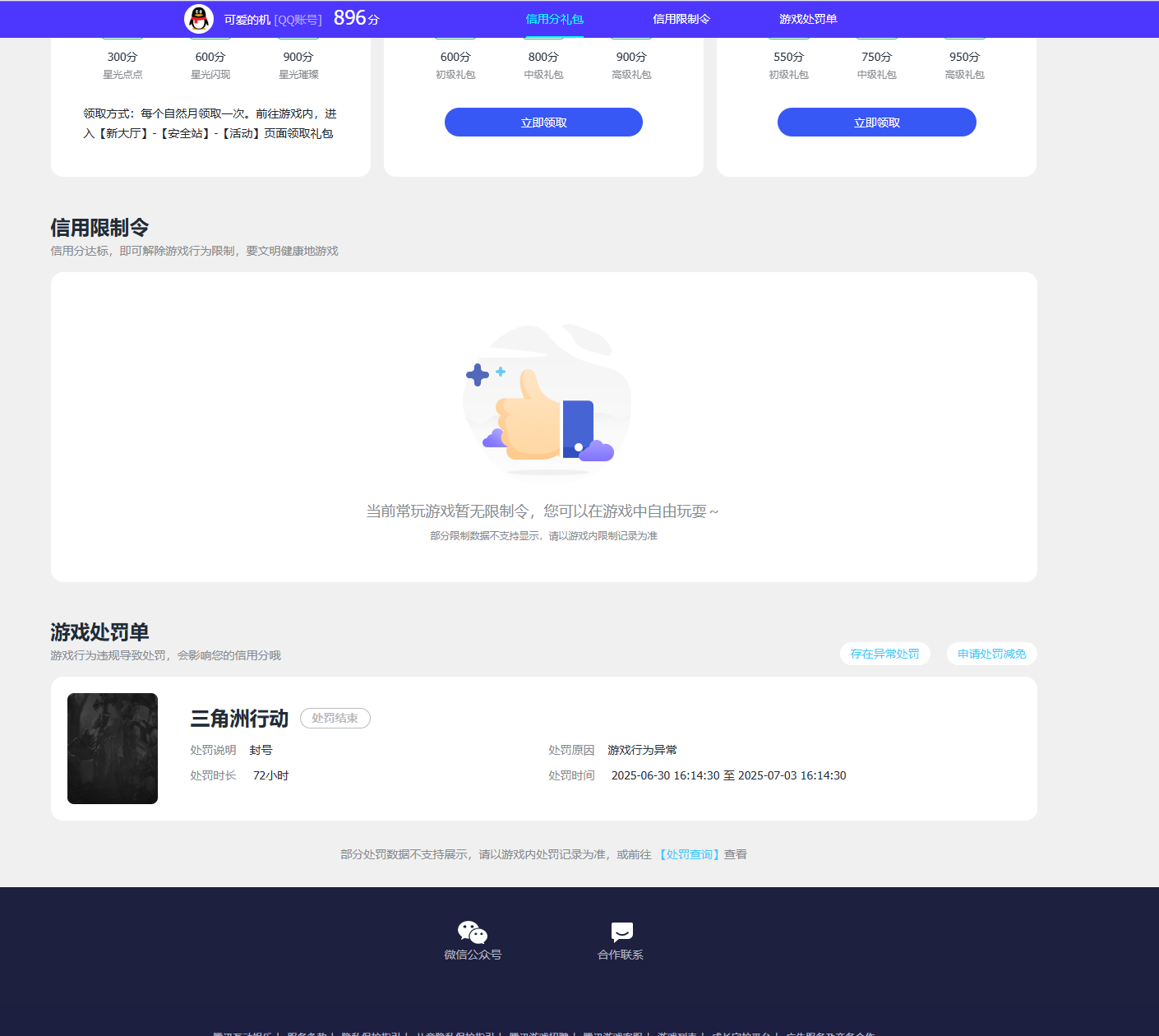Claim the gift with 800分 中级礼包 tier
1159x1036 pixels.
click(x=543, y=123)
